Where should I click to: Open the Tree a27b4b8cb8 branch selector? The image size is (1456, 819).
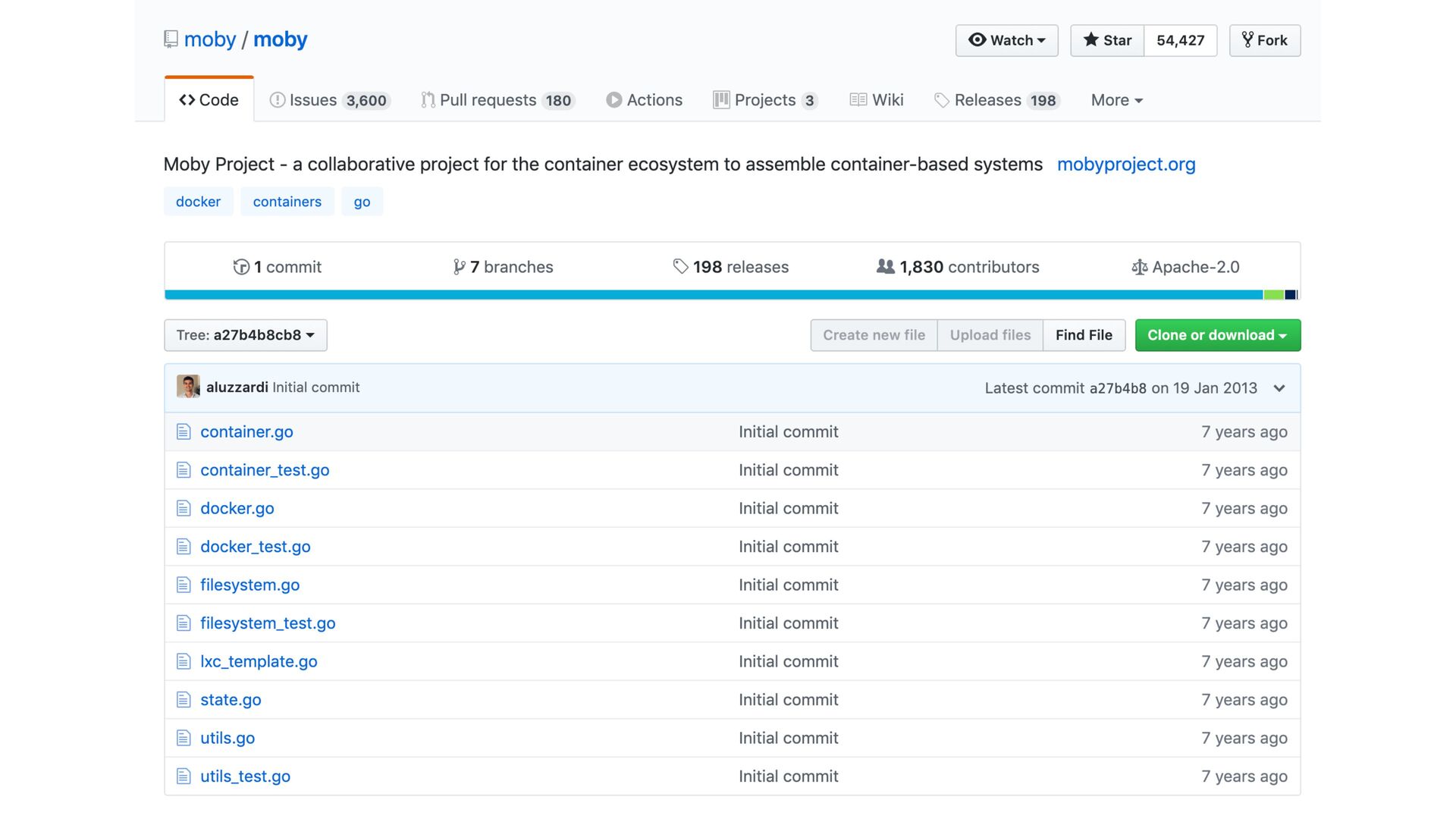click(x=246, y=335)
